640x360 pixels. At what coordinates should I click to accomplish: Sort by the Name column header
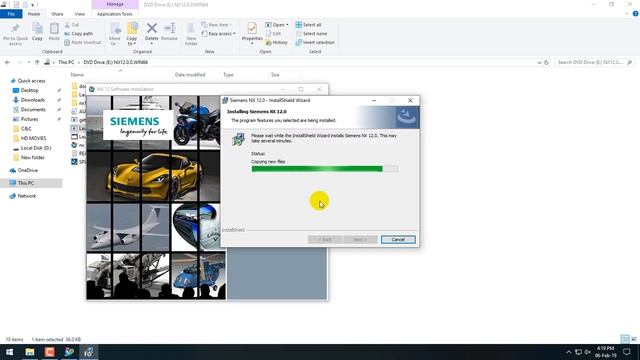pos(77,75)
